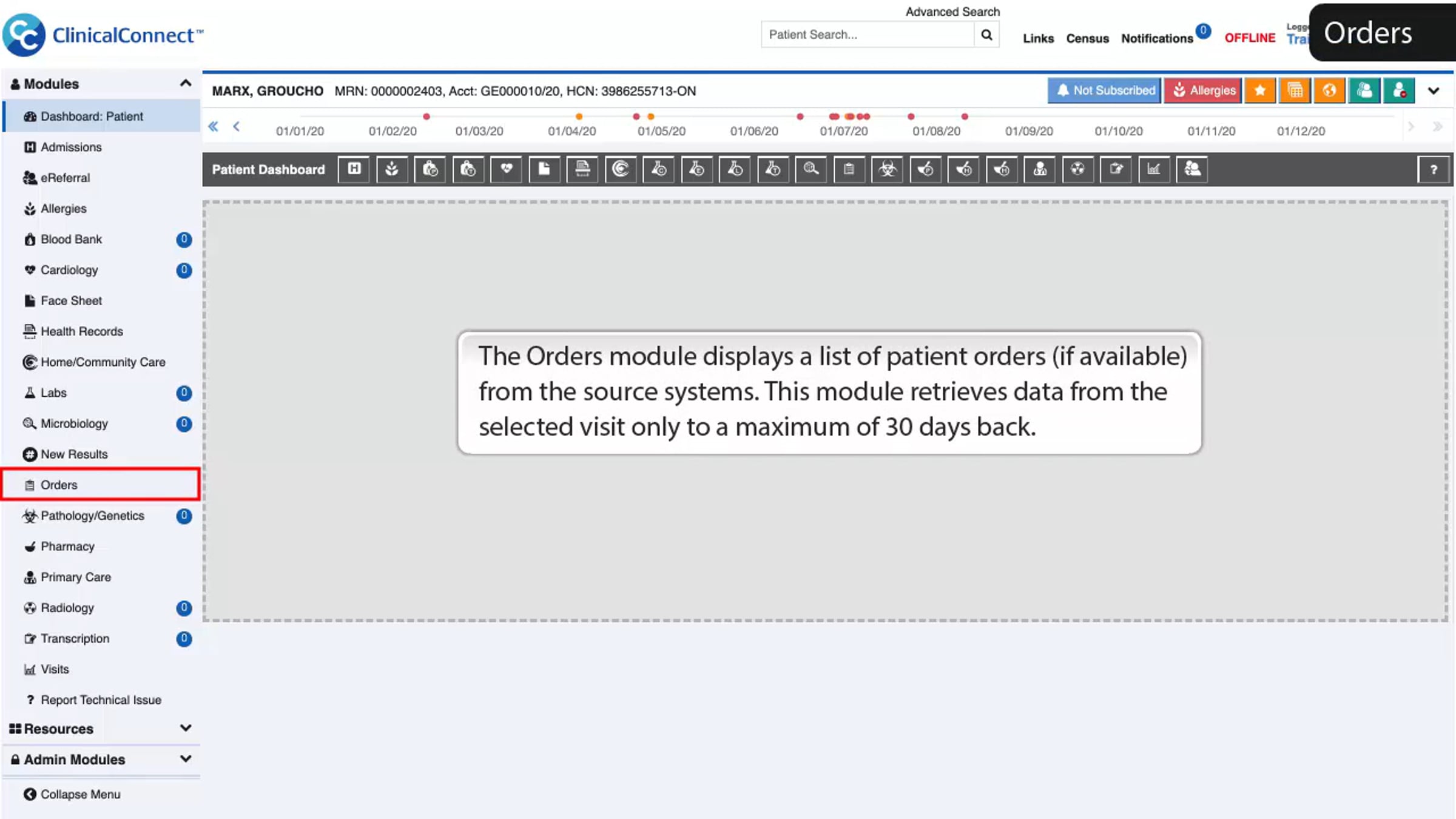Screen dimensions: 1456x819
Task: Open Transcription edit icon in toolbar
Action: 1116,169
